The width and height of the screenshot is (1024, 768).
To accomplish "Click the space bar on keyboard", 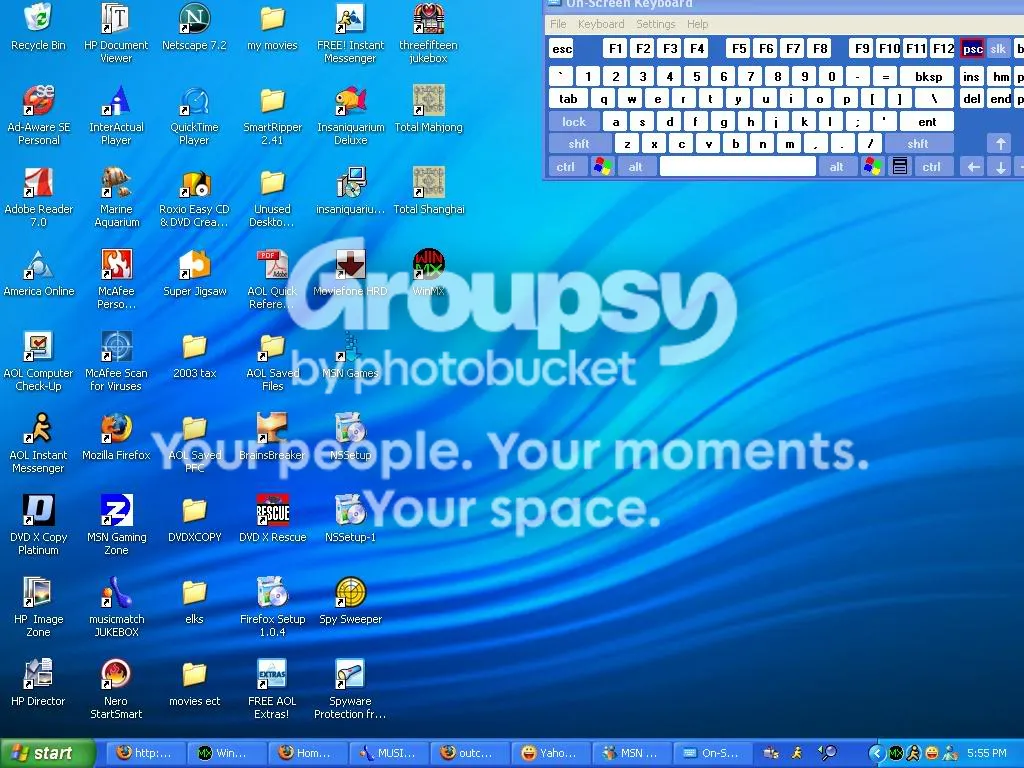I will pos(738,167).
